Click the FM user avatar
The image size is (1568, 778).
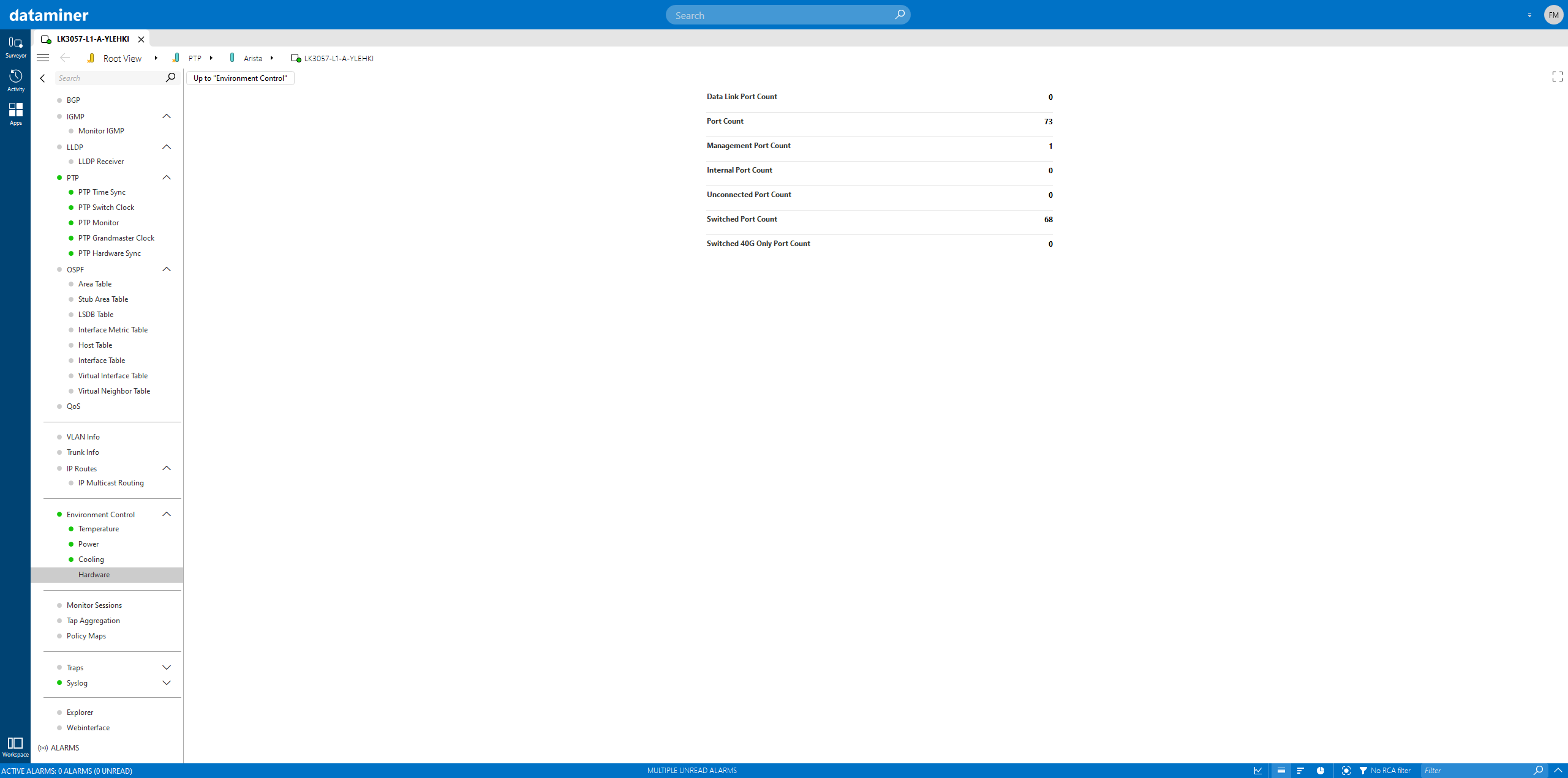(x=1553, y=15)
